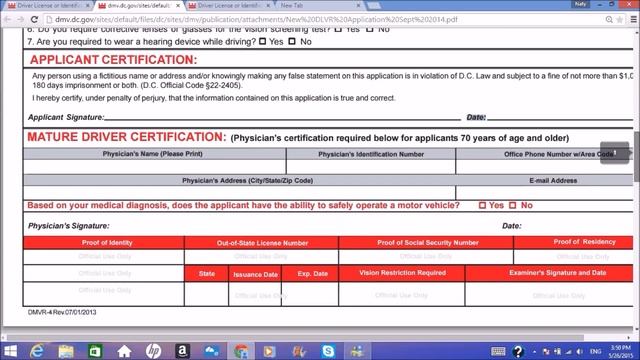
Task: Click the MATURE DRIVER CERTIFICATION heading
Action: (x=127, y=137)
